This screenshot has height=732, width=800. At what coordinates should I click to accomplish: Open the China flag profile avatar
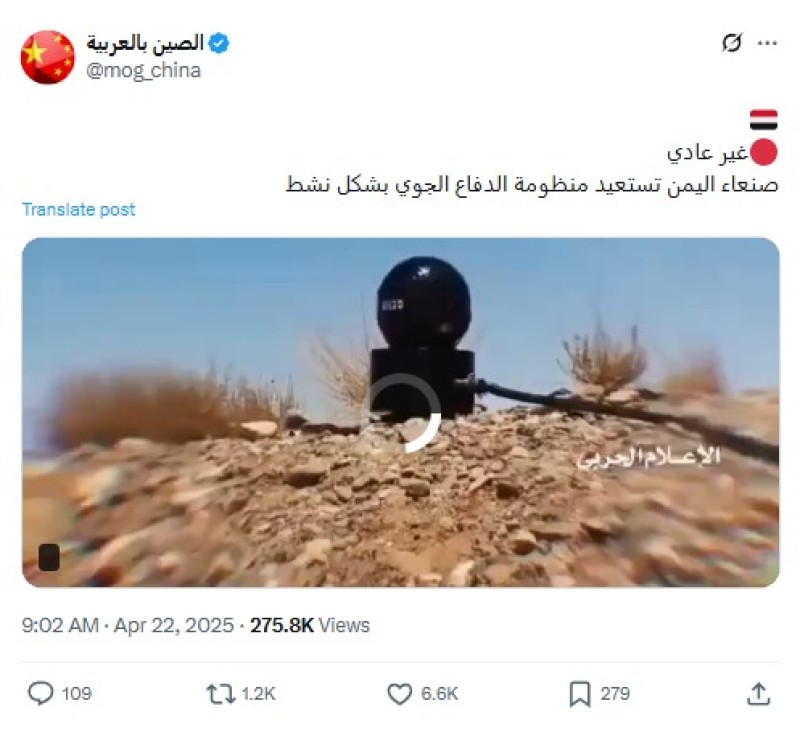point(47,57)
